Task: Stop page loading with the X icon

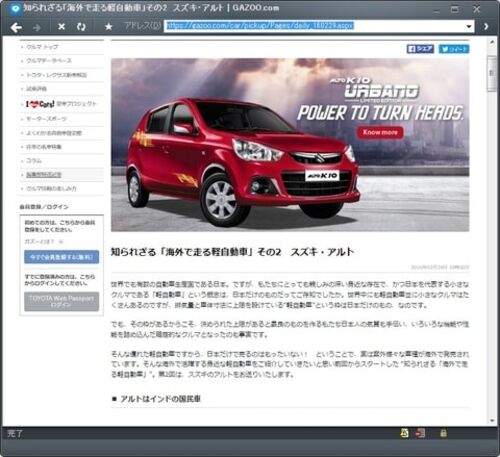Action: 62,26
